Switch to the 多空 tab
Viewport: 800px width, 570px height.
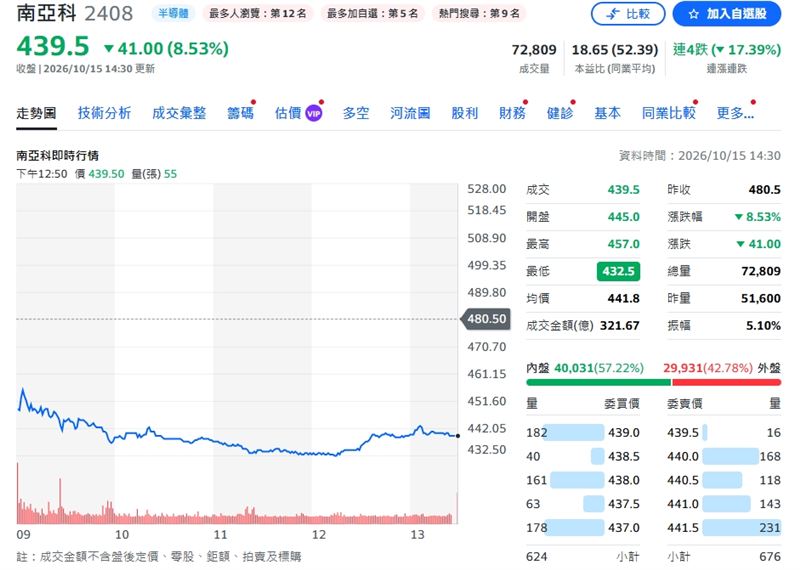click(356, 113)
